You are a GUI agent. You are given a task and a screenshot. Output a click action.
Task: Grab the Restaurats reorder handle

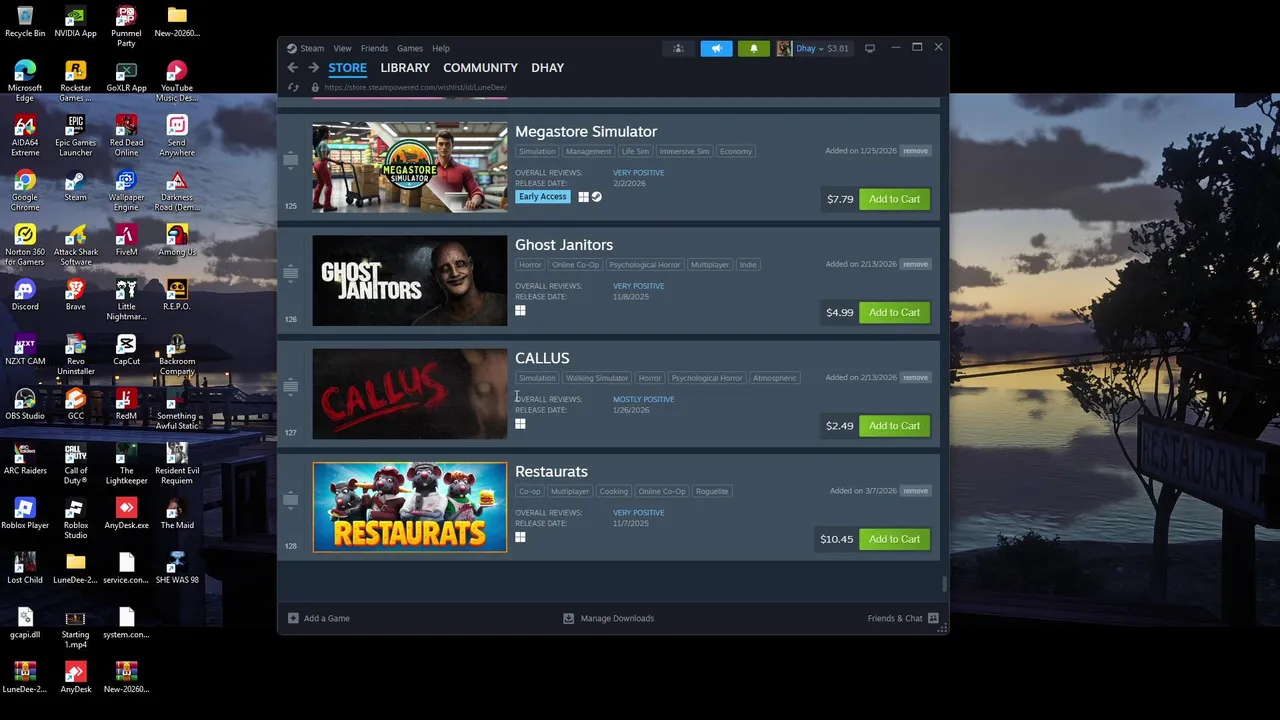290,499
